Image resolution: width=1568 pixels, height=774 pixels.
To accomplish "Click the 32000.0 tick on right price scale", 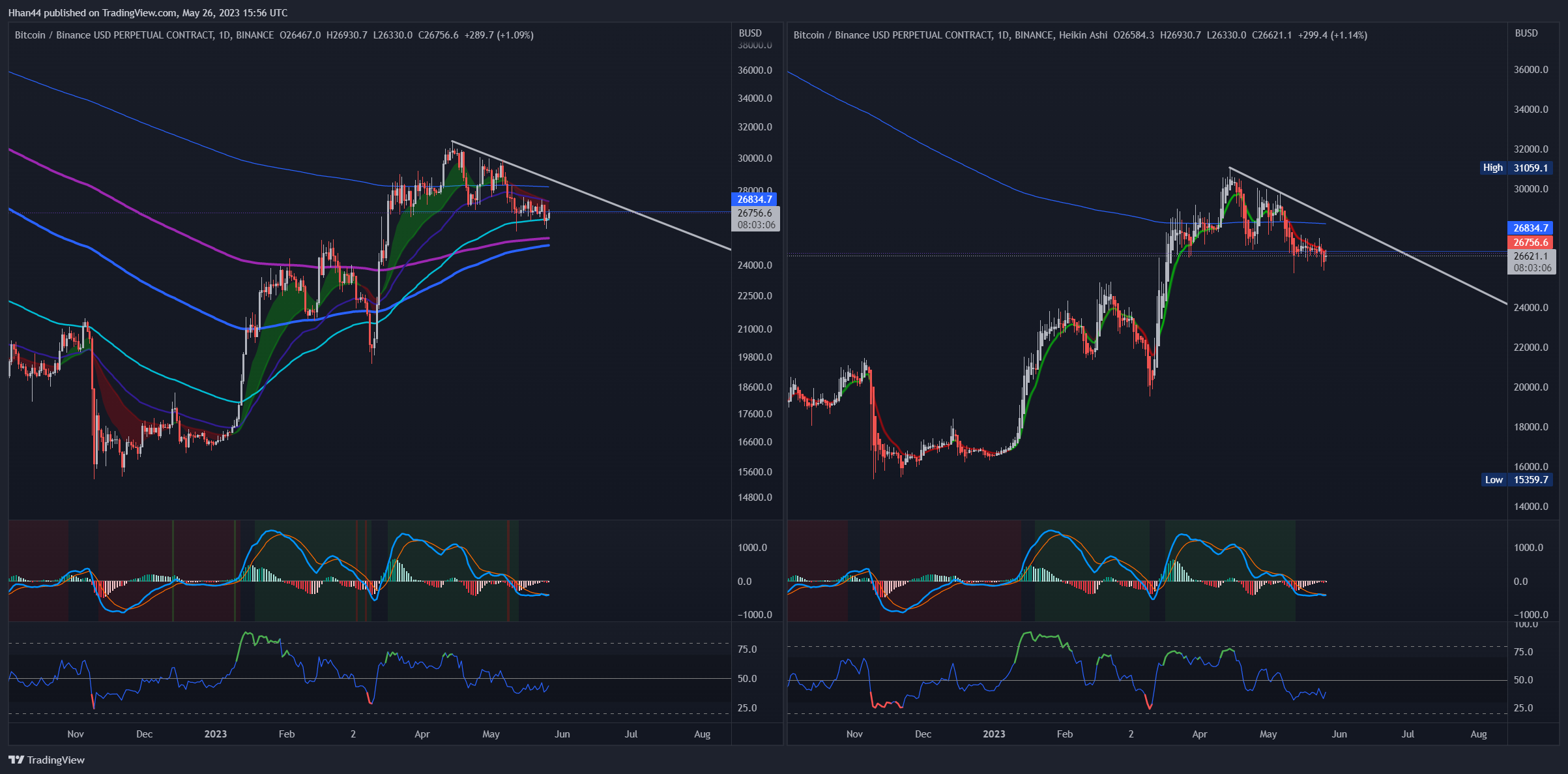I will point(1531,149).
